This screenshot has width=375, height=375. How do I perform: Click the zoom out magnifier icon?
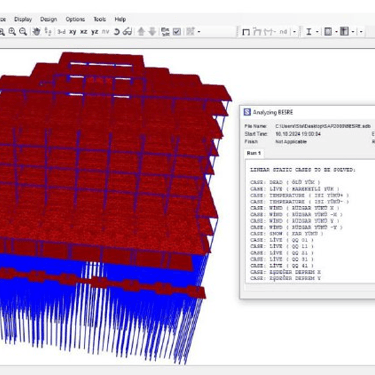[x=23, y=32]
